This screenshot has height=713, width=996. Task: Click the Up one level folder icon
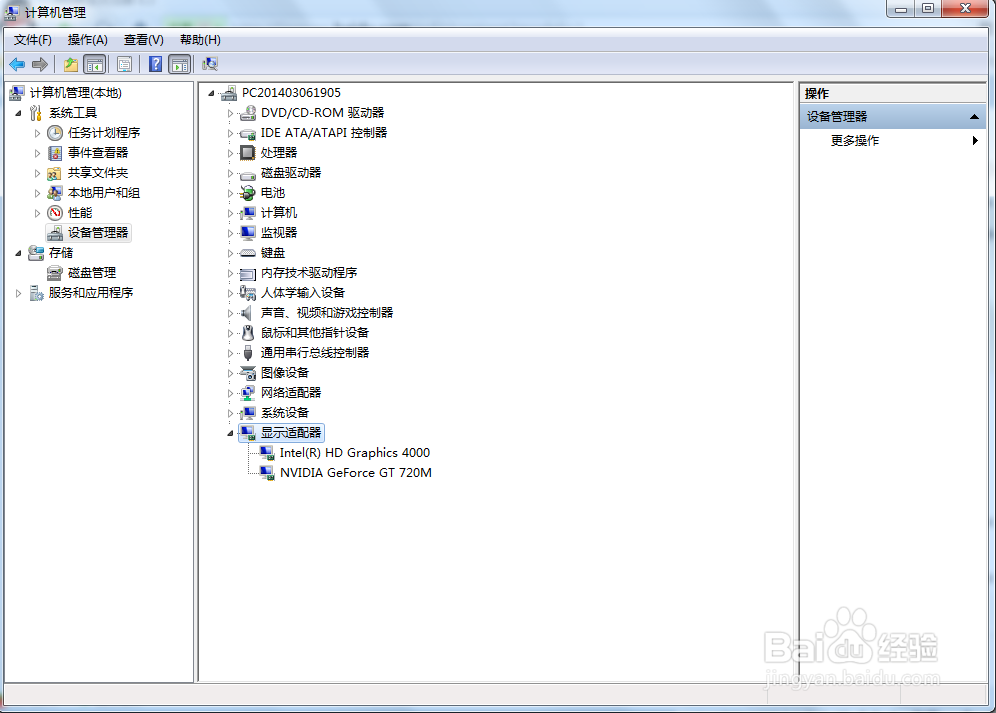click(x=71, y=64)
